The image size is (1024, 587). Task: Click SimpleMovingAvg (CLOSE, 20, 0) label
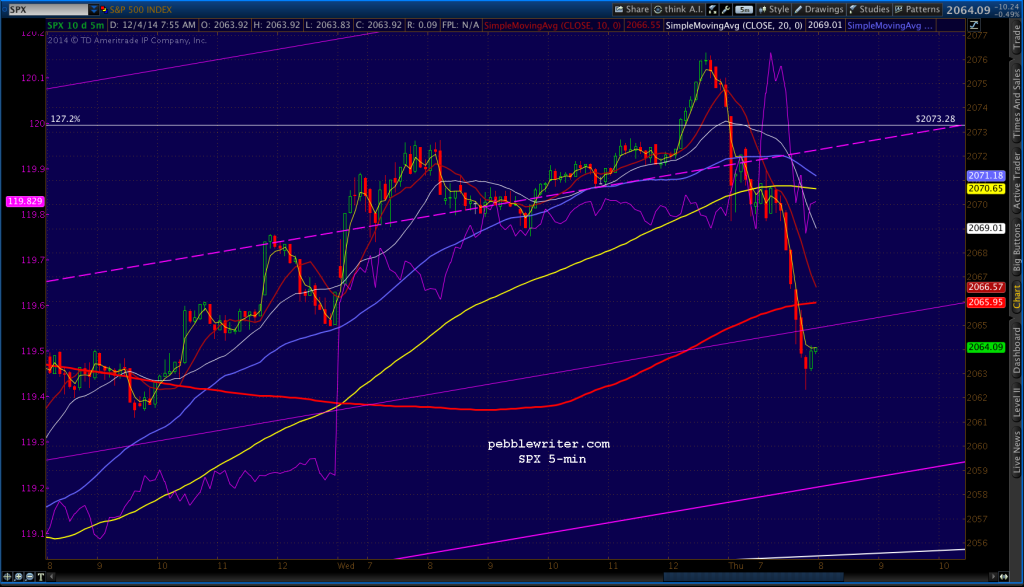(x=734, y=25)
